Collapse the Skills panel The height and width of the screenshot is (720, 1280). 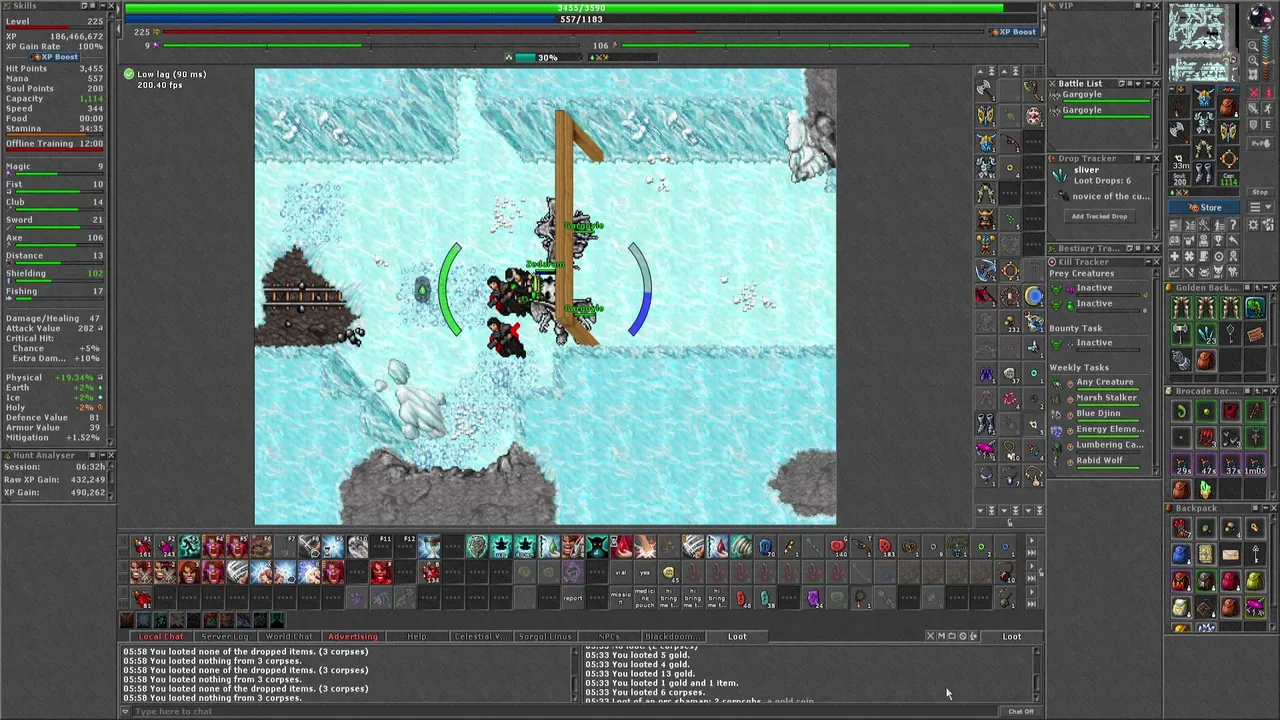point(103,6)
